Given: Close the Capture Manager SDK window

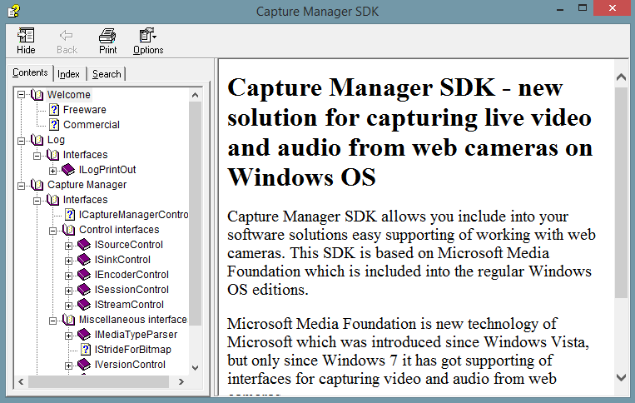Looking at the screenshot, I should [612, 8].
